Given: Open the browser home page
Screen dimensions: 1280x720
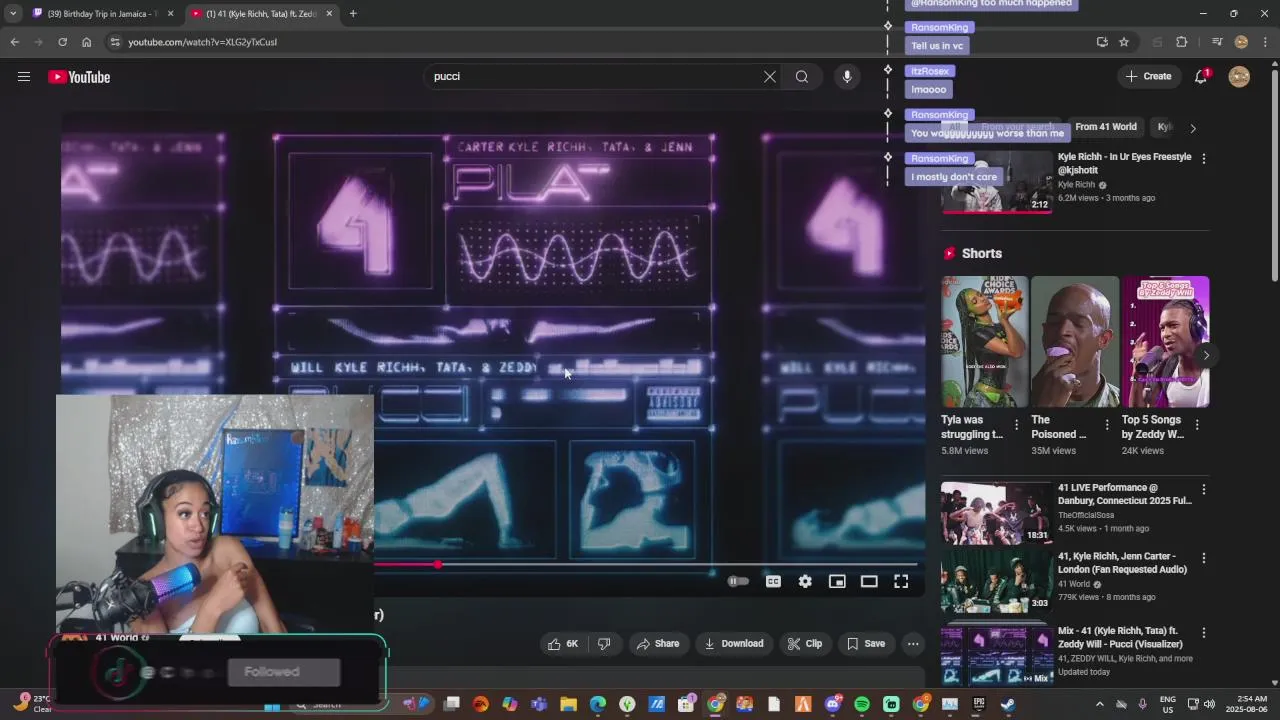Looking at the screenshot, I should pos(86,42).
